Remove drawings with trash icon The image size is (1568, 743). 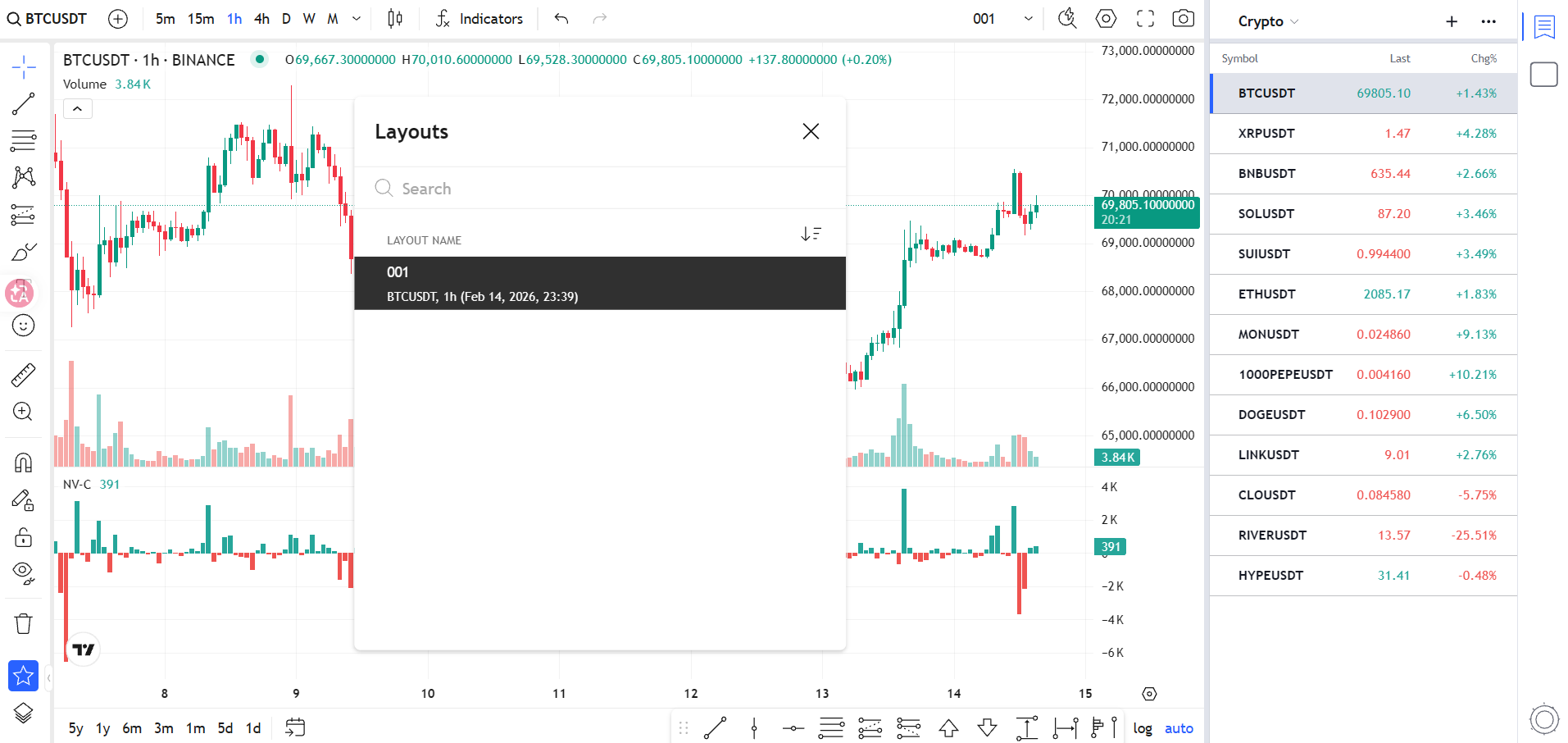click(x=24, y=624)
